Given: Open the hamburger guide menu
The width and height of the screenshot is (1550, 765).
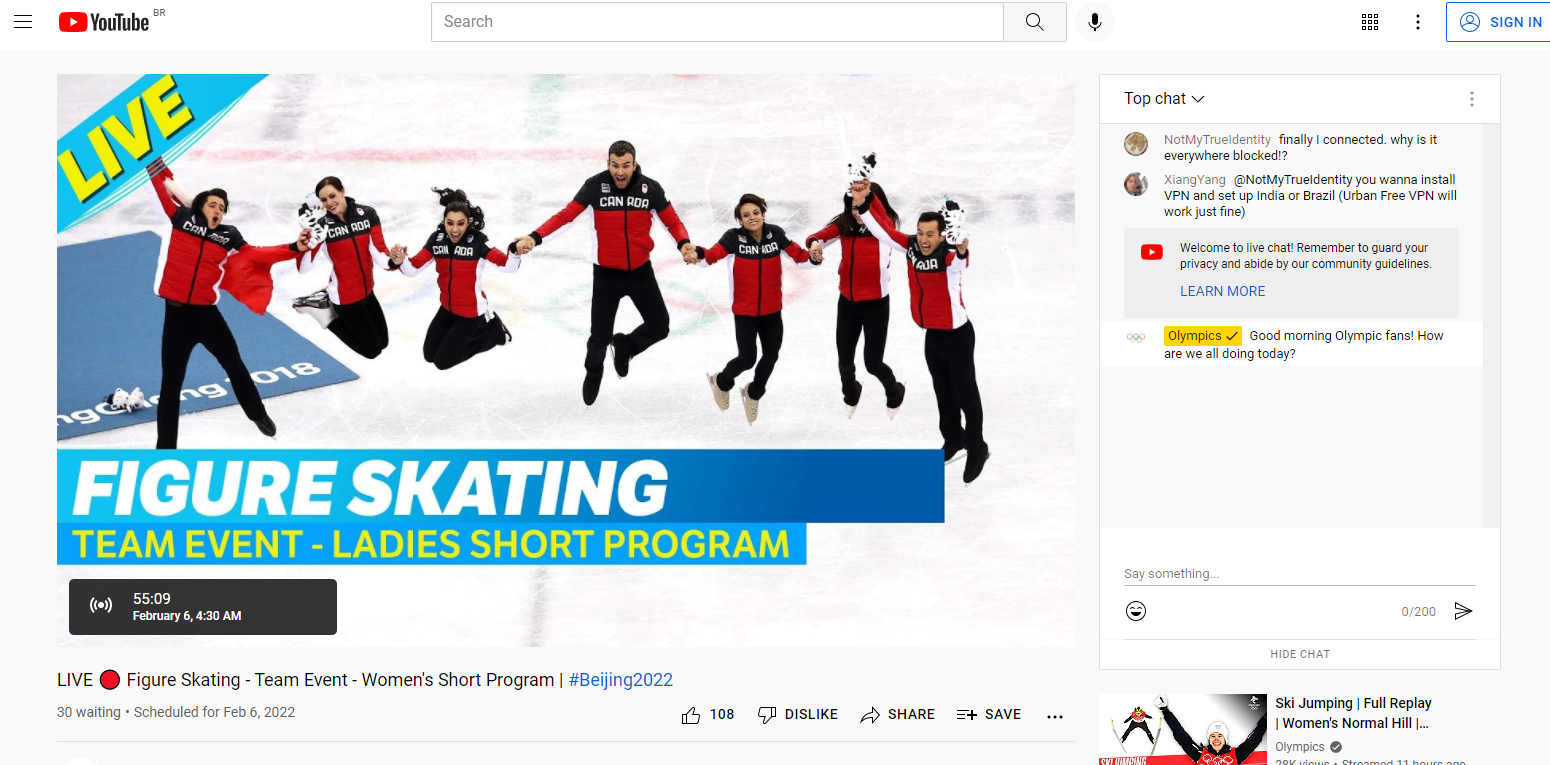Looking at the screenshot, I should (x=23, y=22).
